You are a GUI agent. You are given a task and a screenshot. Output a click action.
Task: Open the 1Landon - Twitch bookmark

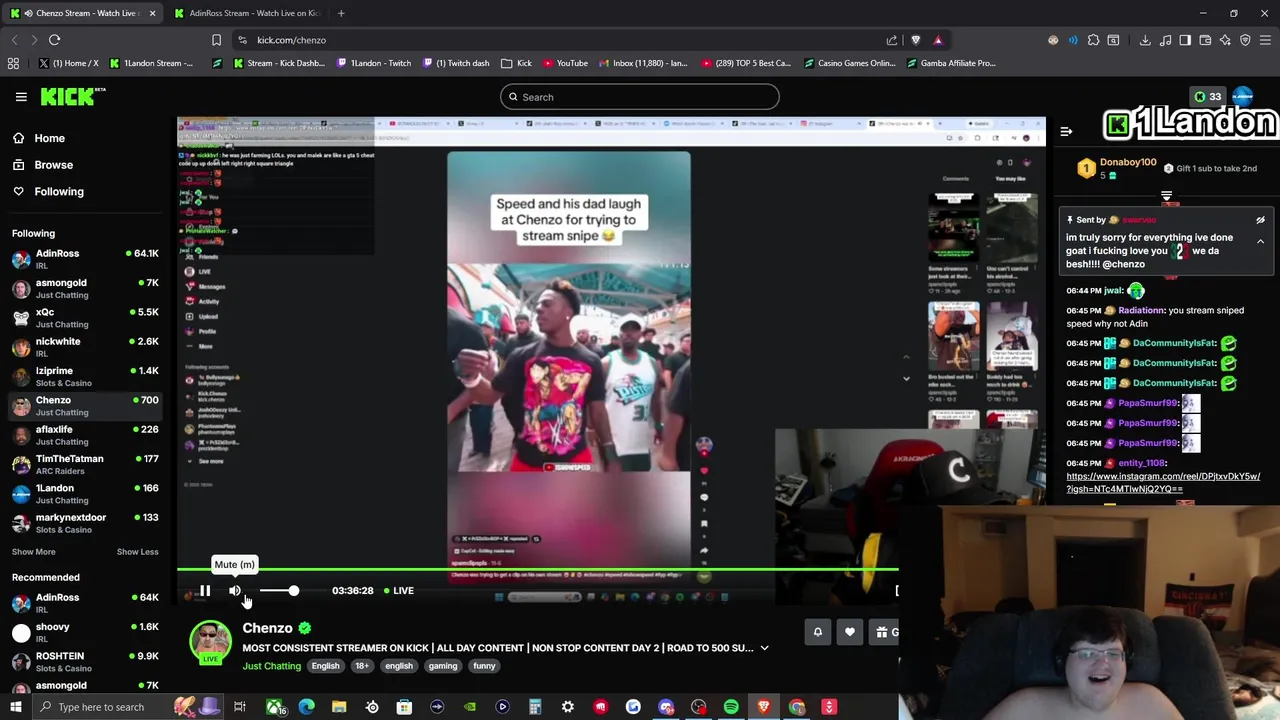(374, 63)
